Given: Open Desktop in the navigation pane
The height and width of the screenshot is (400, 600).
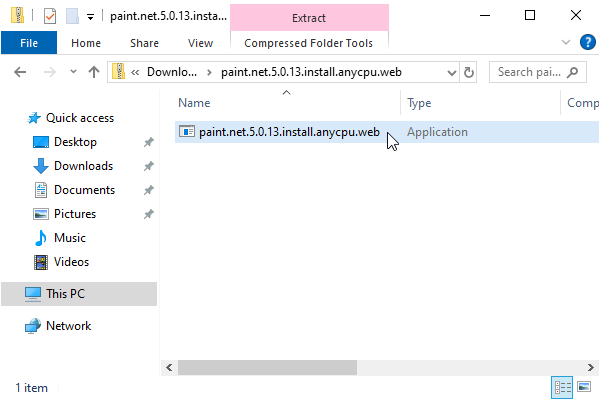Looking at the screenshot, I should tap(75, 142).
